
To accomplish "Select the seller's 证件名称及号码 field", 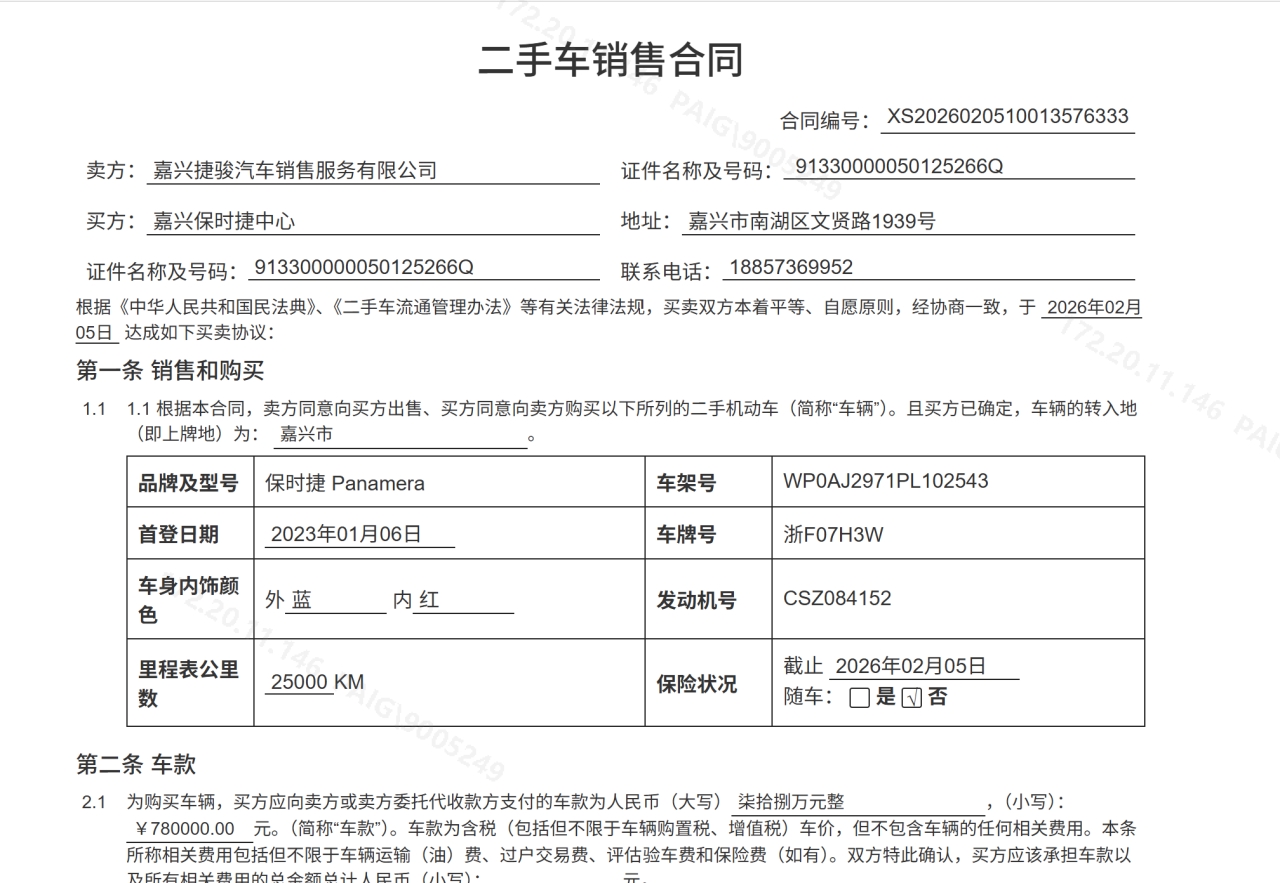I will click(958, 166).
